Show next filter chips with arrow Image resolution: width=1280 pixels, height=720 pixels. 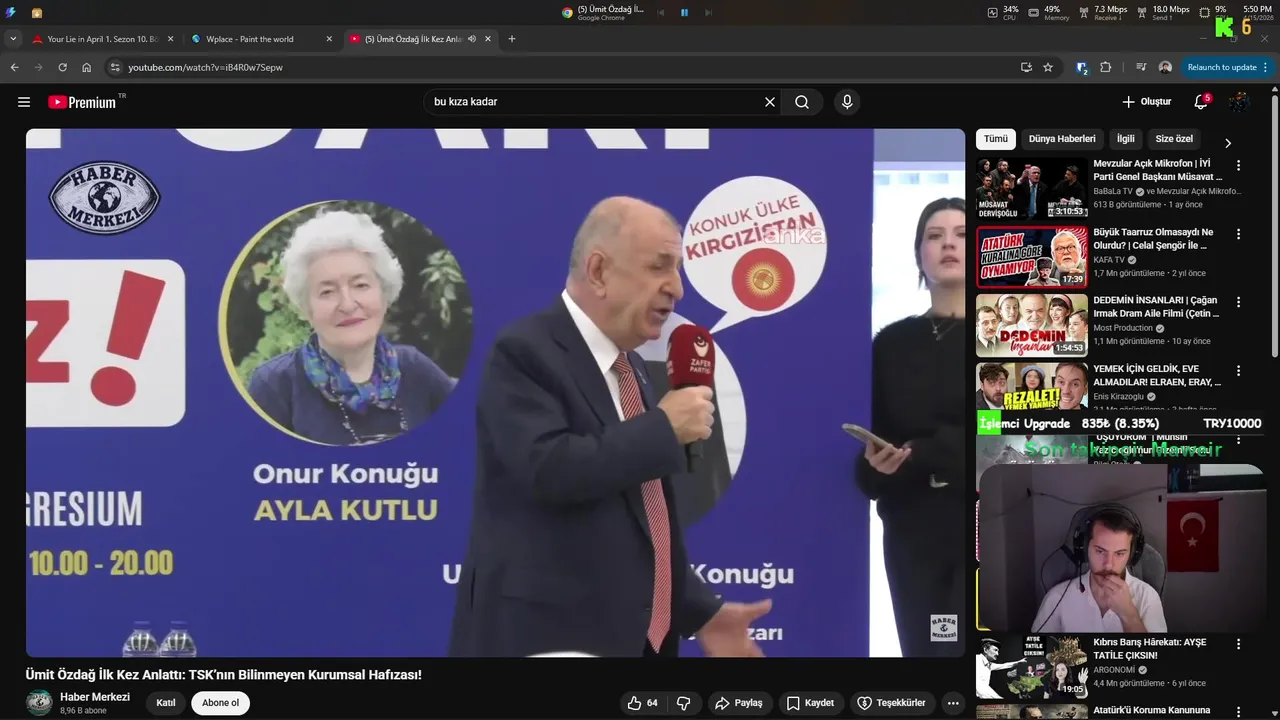point(1228,143)
